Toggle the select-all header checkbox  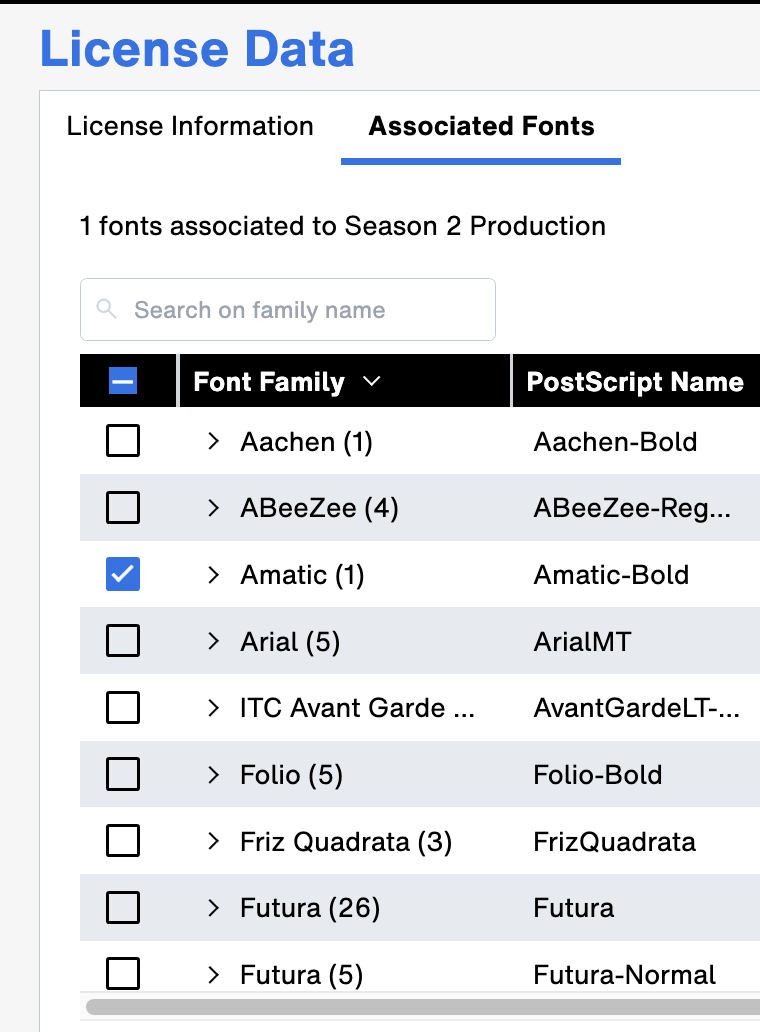pyautogui.click(x=123, y=381)
